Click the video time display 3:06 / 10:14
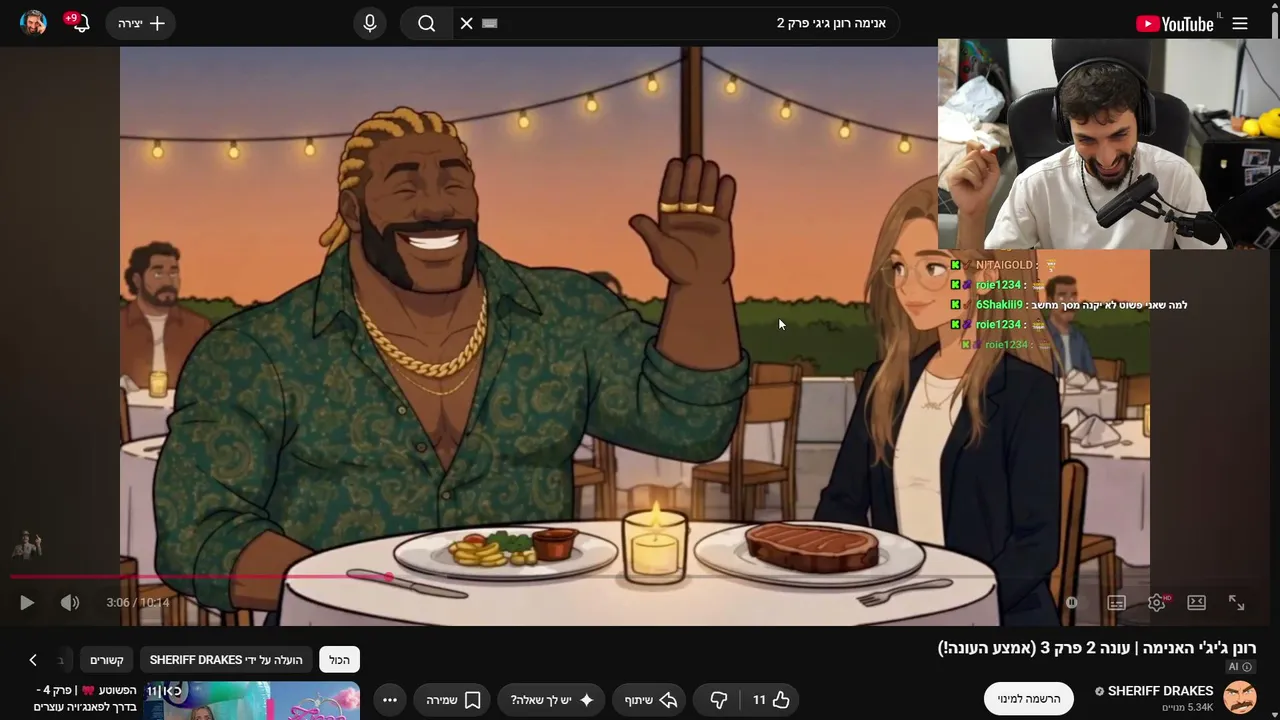The height and width of the screenshot is (720, 1280). [x=138, y=602]
